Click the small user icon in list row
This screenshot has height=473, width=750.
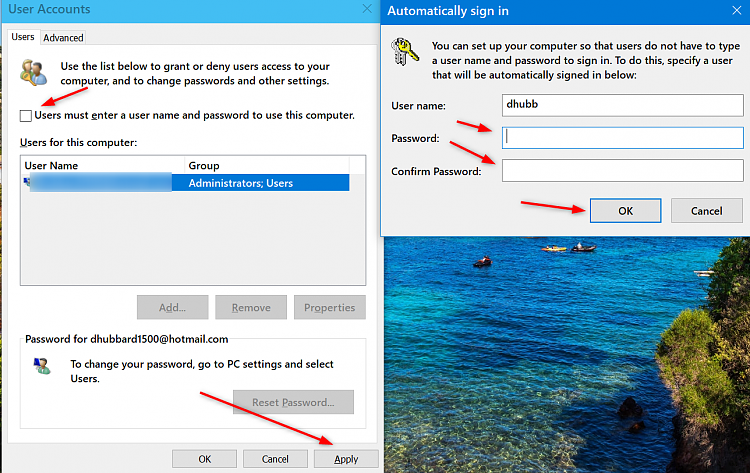point(26,182)
